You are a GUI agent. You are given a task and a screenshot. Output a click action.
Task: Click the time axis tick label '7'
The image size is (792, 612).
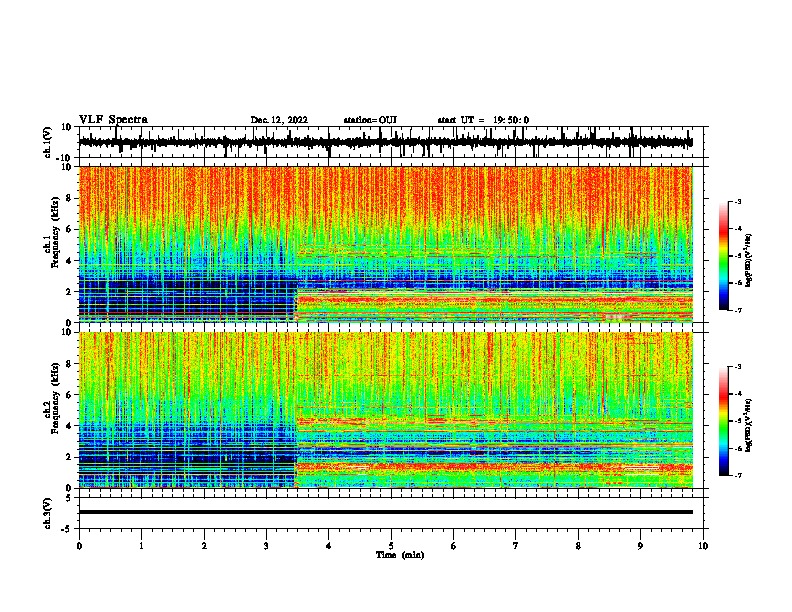coord(516,546)
